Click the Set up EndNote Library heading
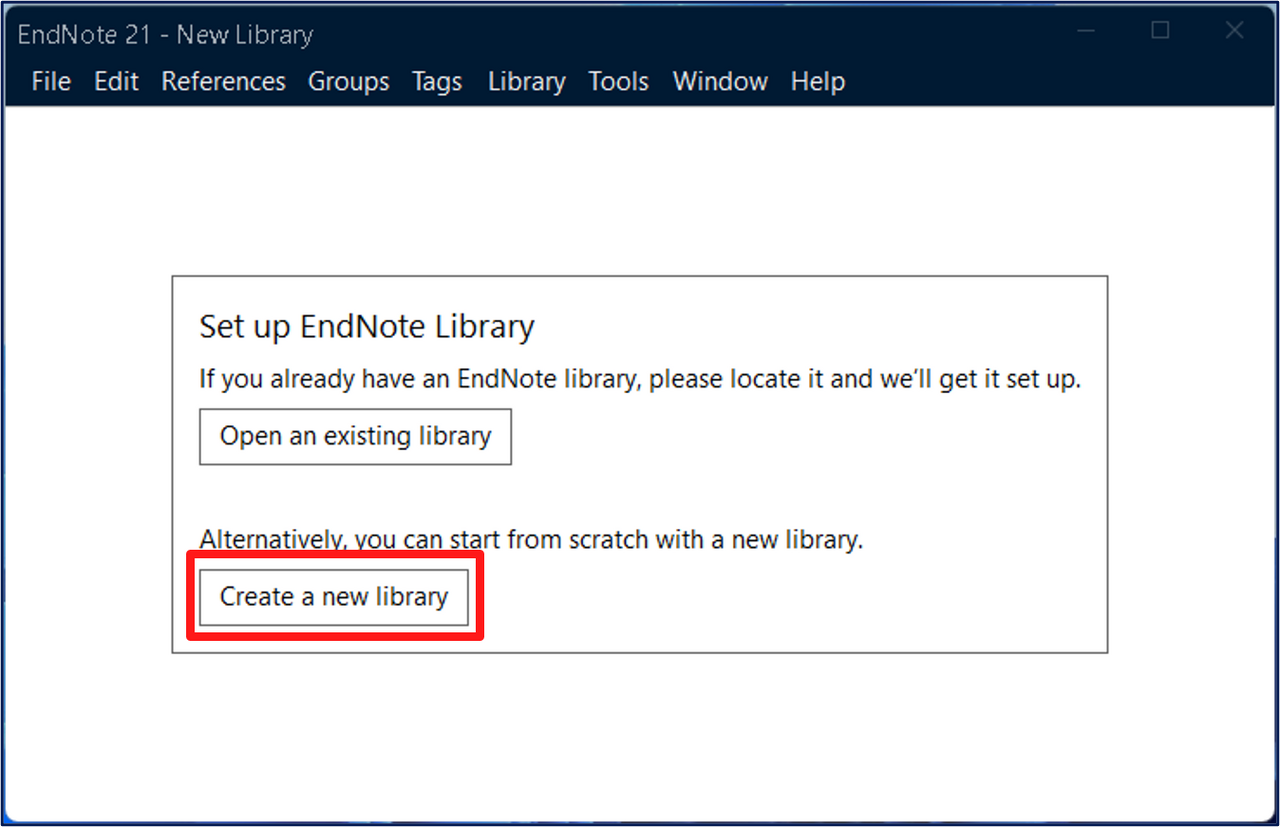This screenshot has height=827, width=1280. pos(366,327)
